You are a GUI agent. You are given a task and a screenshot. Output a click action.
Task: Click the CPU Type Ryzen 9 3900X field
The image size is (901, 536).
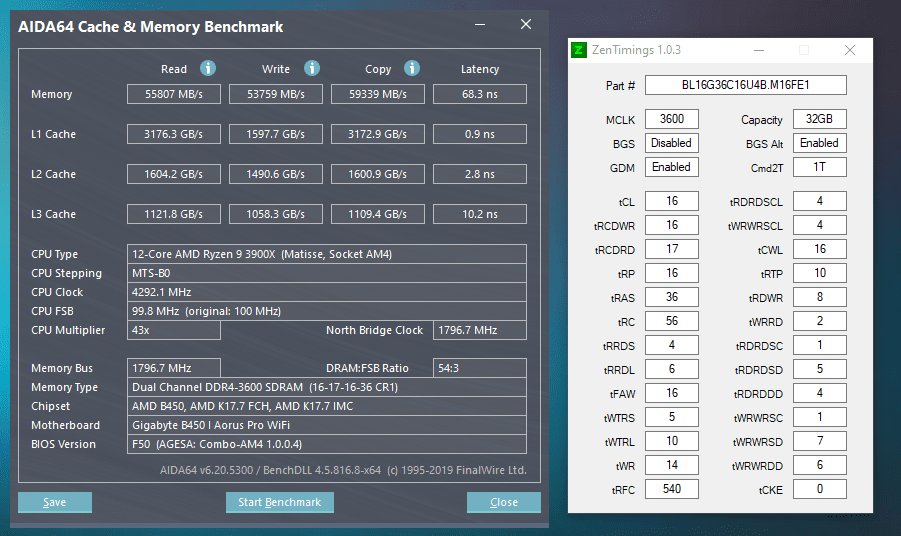pos(326,254)
